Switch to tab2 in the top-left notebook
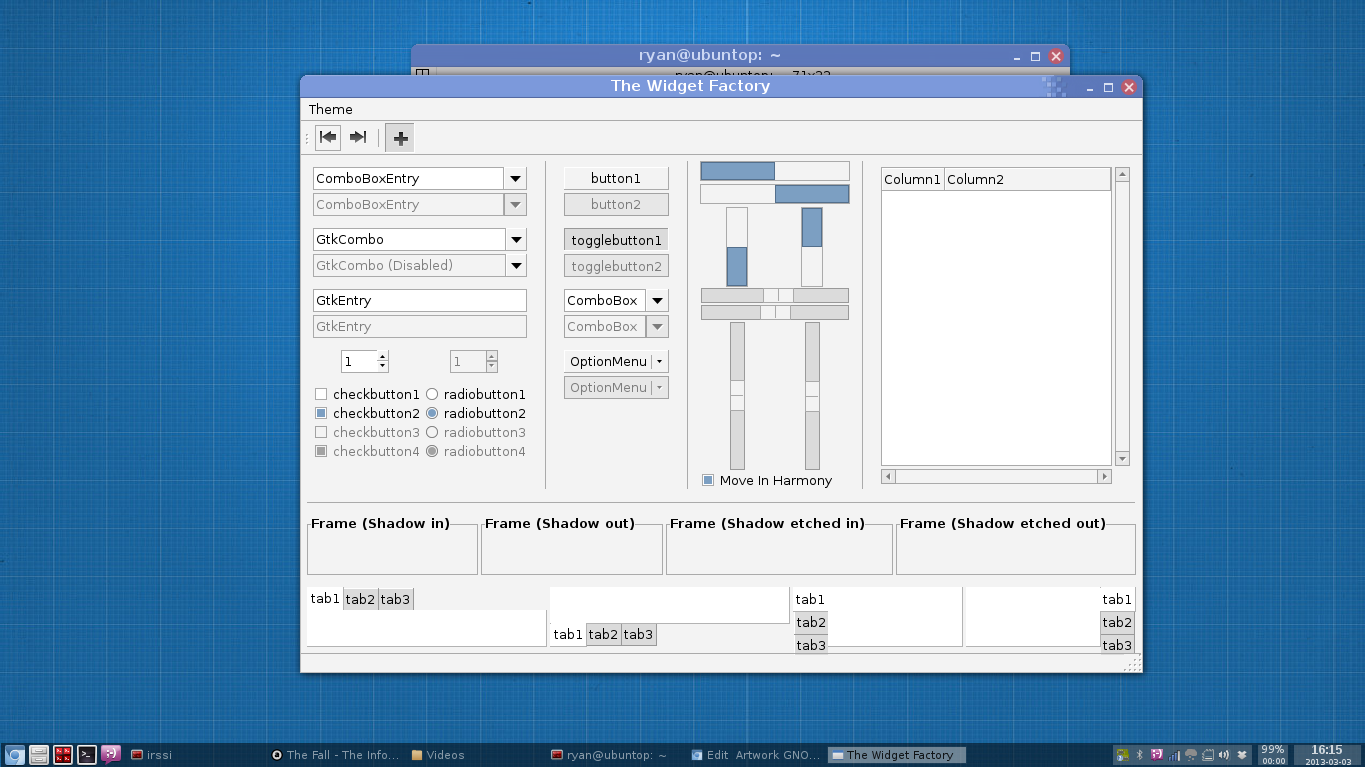 [x=360, y=600]
